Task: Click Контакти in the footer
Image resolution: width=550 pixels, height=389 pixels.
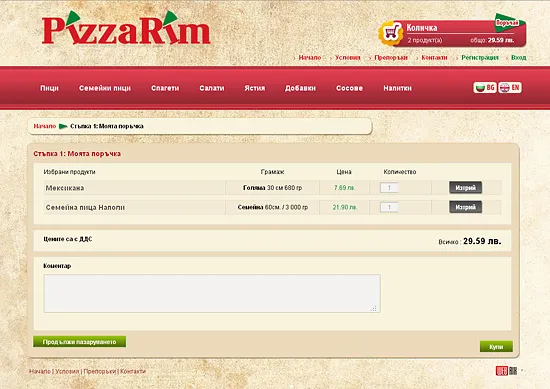Action: [x=133, y=371]
